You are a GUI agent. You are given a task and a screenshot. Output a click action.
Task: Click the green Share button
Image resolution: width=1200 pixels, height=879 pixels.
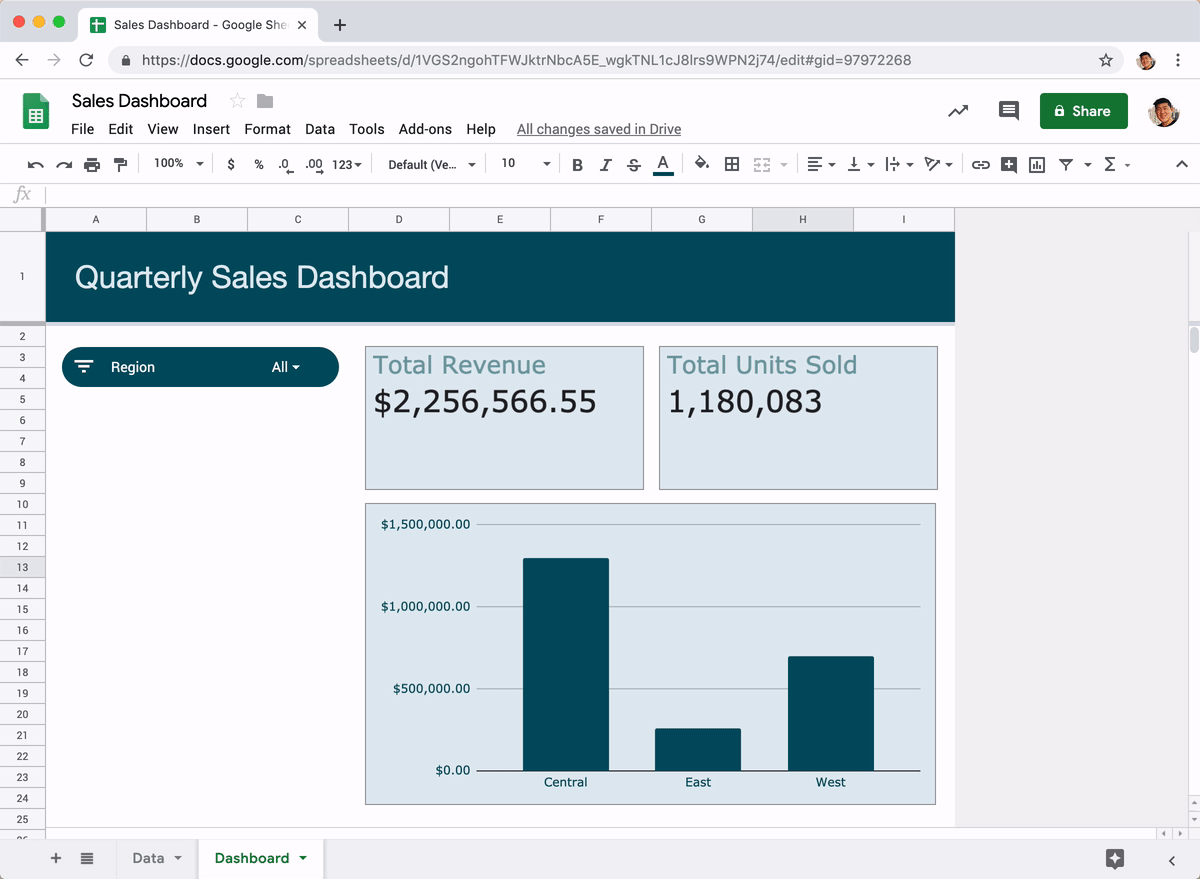(x=1083, y=111)
